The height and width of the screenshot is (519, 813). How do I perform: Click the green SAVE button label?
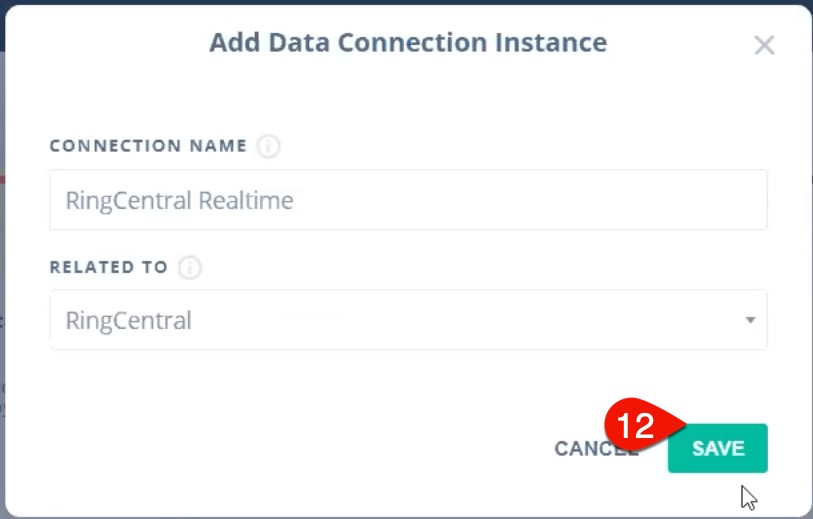click(719, 449)
